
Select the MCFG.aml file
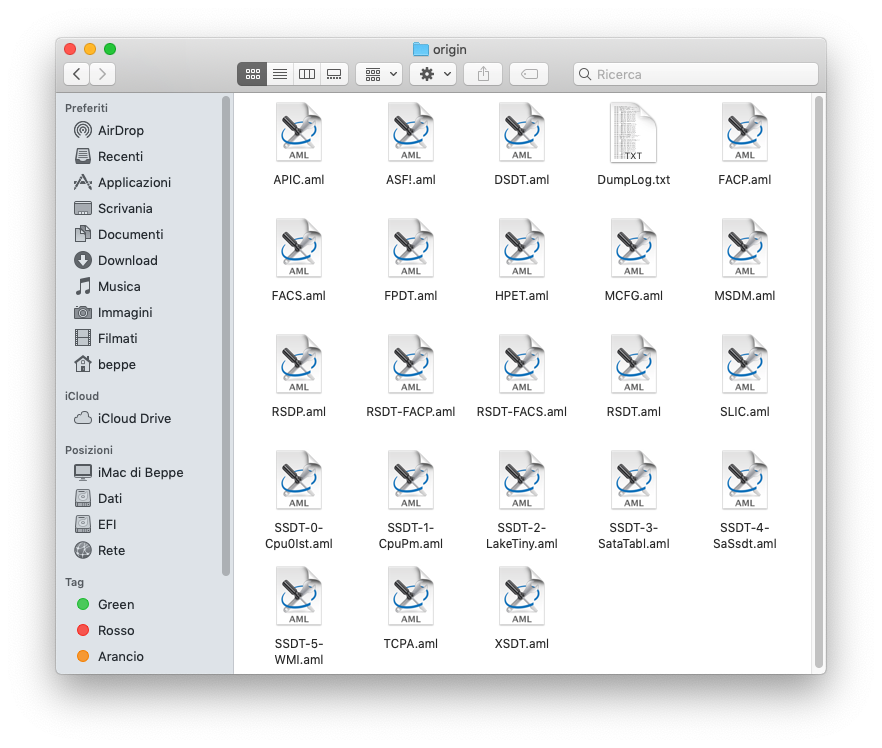(633, 260)
